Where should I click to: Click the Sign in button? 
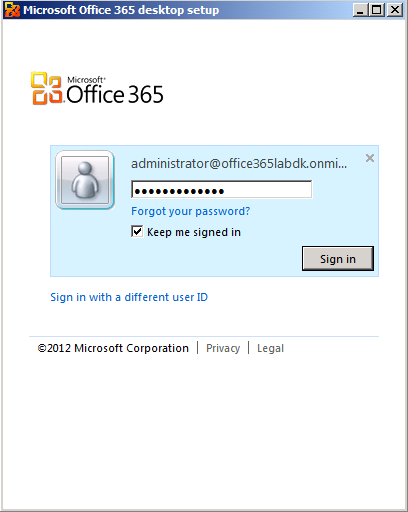coord(338,259)
